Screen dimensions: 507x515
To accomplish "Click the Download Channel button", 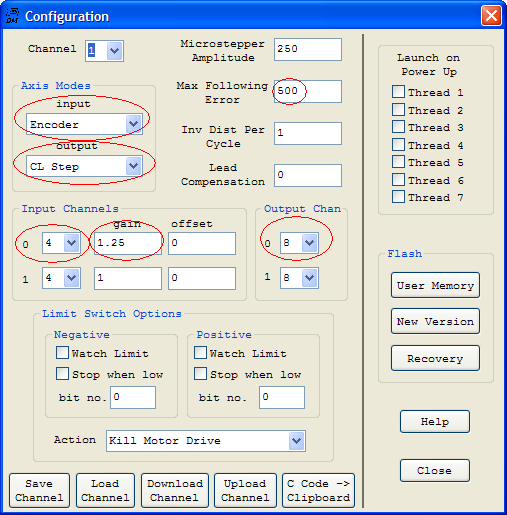I will (175, 490).
